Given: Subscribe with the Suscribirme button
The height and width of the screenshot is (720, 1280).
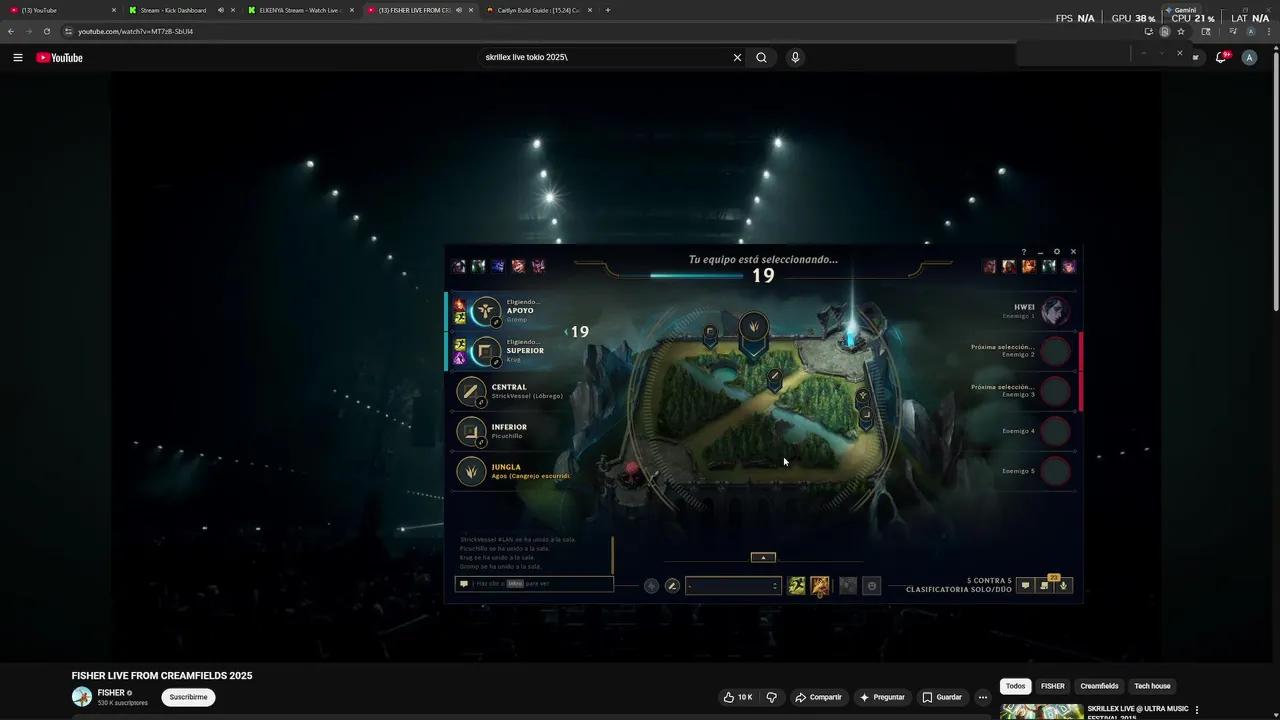Looking at the screenshot, I should coord(188,697).
